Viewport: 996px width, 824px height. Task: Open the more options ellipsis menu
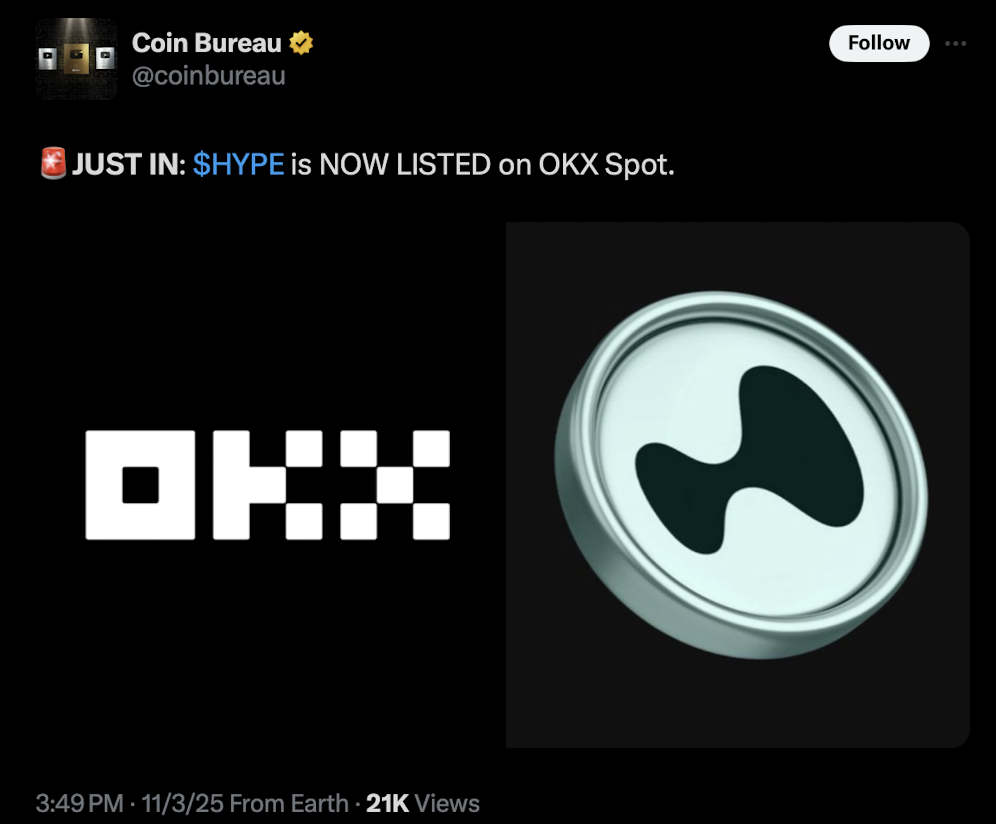click(x=956, y=43)
